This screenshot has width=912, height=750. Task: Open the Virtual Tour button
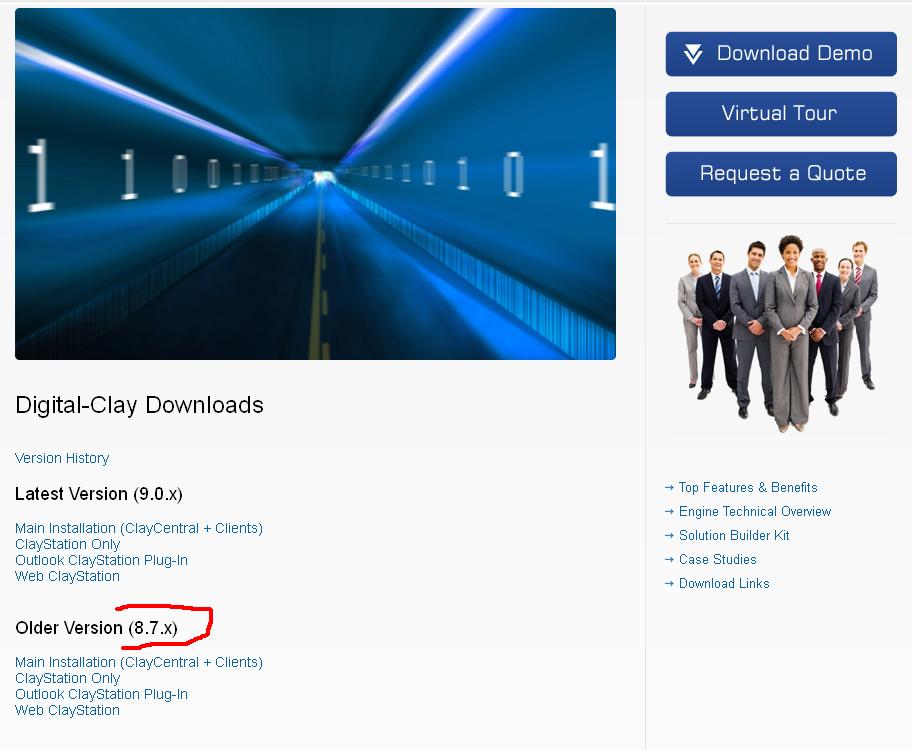pos(781,114)
